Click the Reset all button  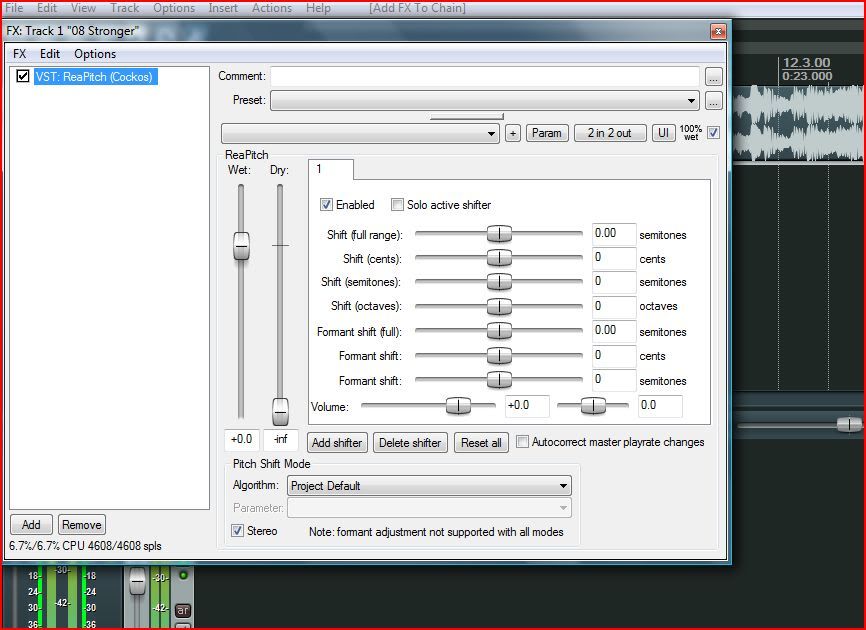[x=481, y=443]
